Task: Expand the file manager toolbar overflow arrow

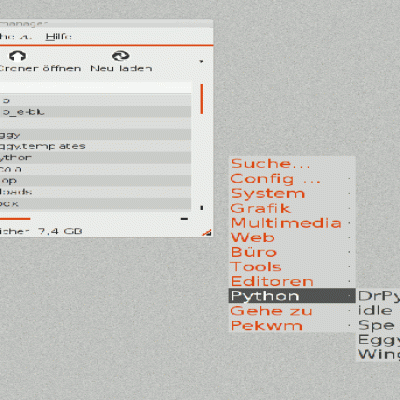Action: pos(201,61)
